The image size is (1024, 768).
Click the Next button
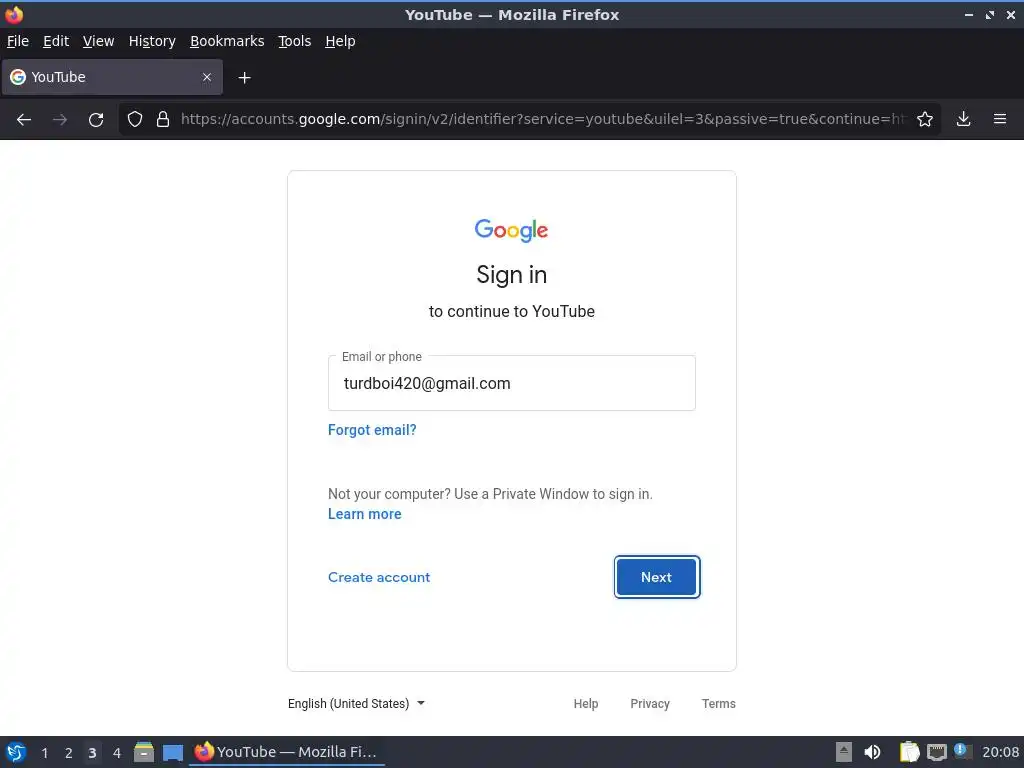click(656, 577)
